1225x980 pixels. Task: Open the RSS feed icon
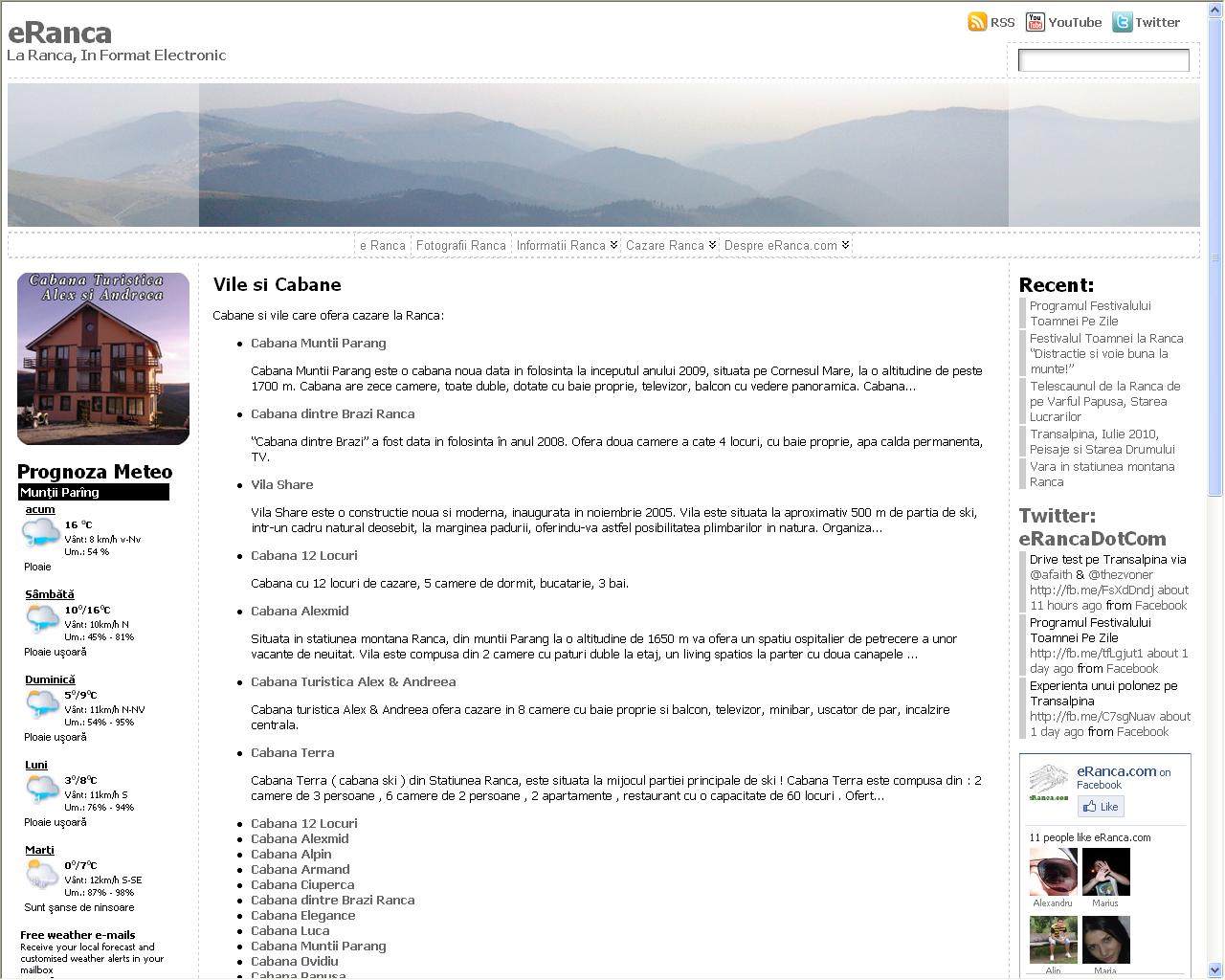tap(977, 22)
